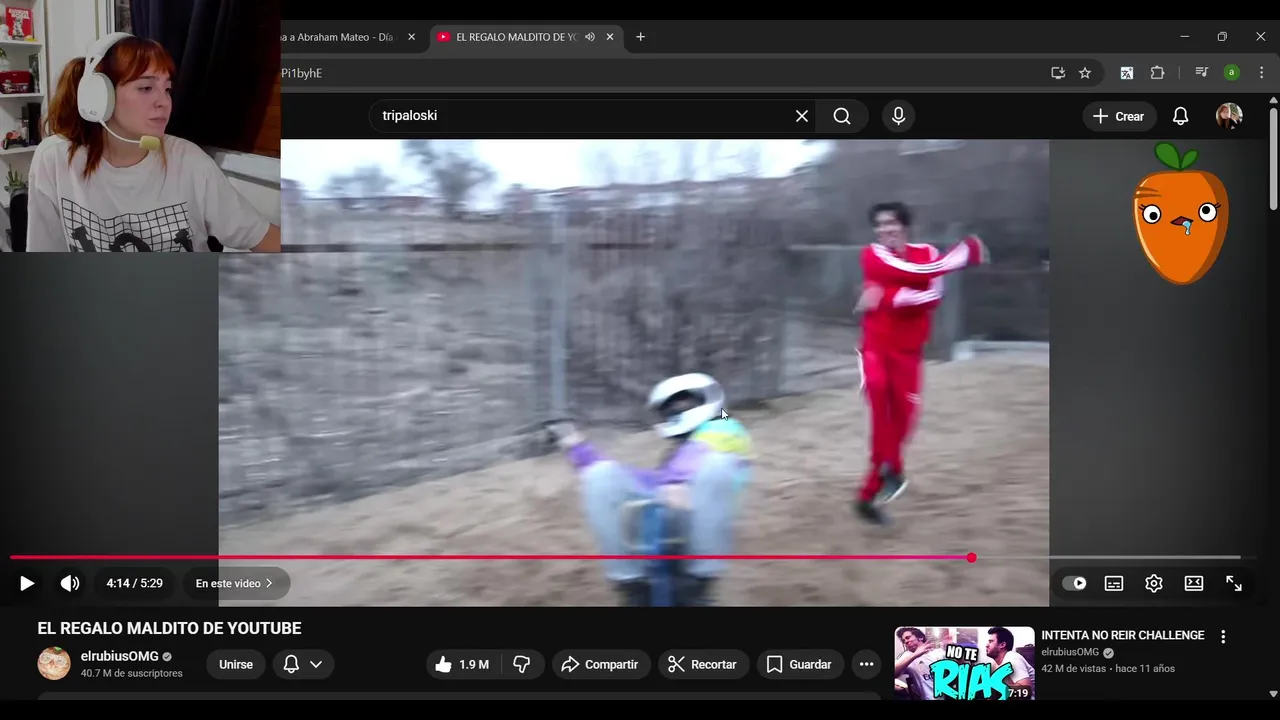Open the 'En este video' chapters chip
Screen dimensions: 1280x720
click(x=235, y=583)
